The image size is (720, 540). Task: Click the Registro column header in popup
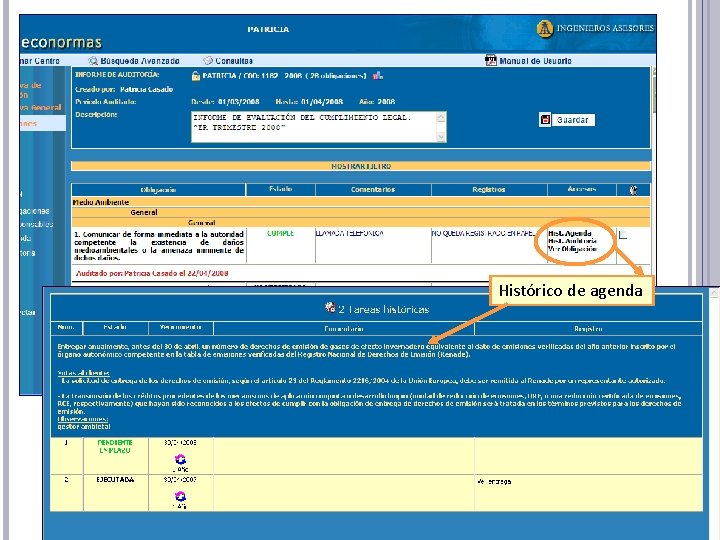588,328
